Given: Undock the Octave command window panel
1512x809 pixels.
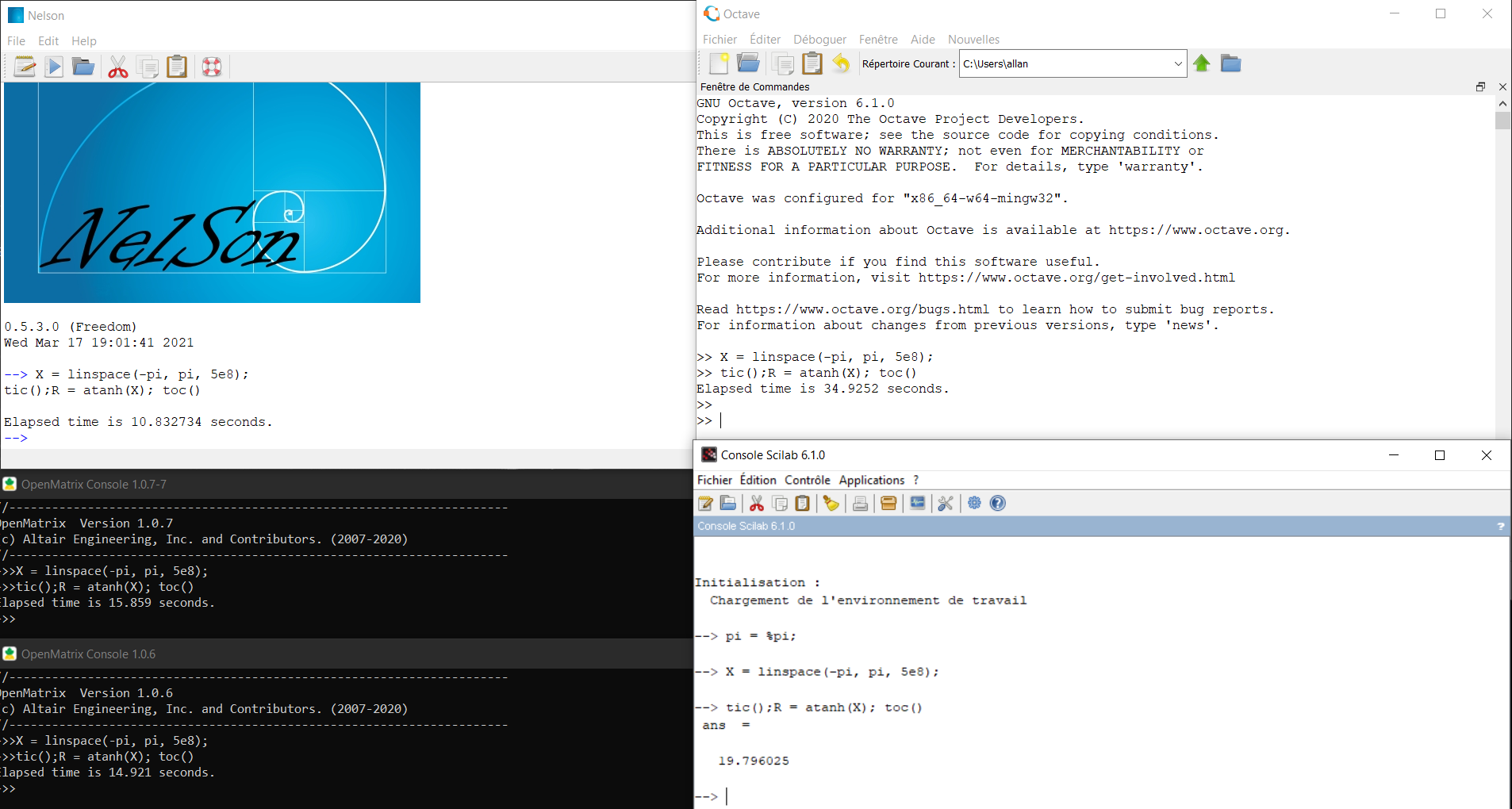Looking at the screenshot, I should click(1480, 86).
